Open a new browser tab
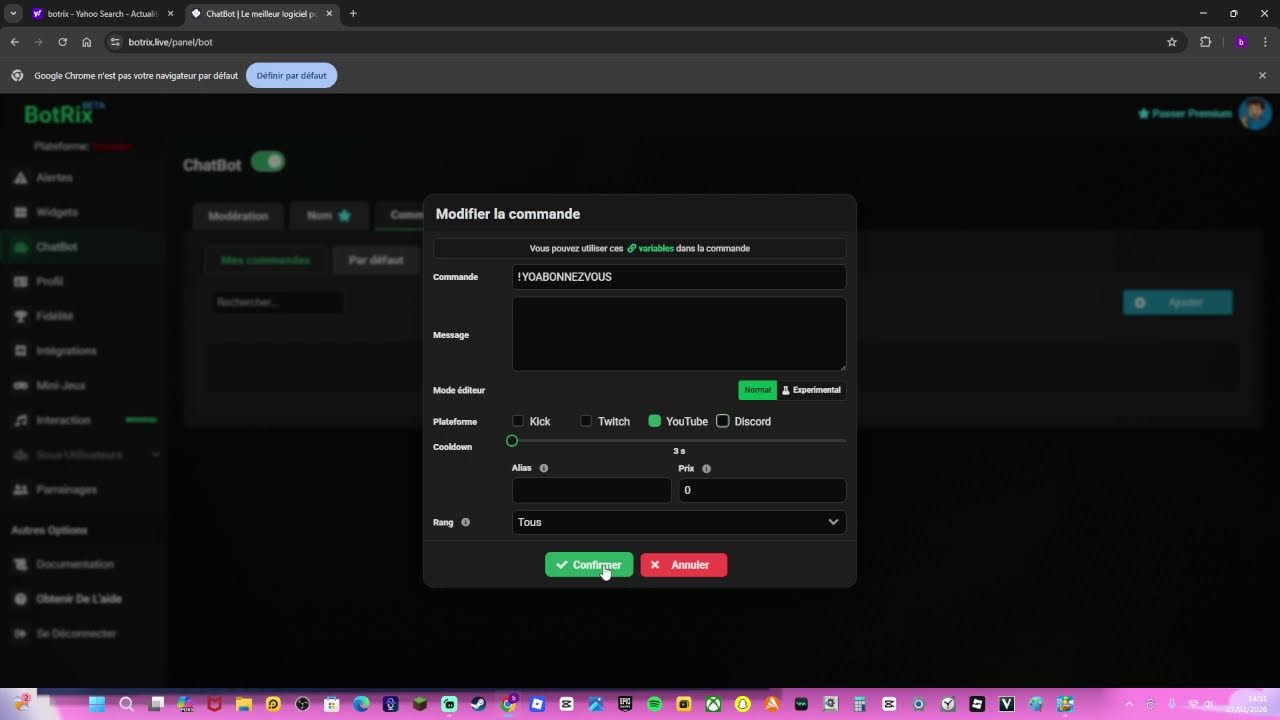 (x=353, y=14)
